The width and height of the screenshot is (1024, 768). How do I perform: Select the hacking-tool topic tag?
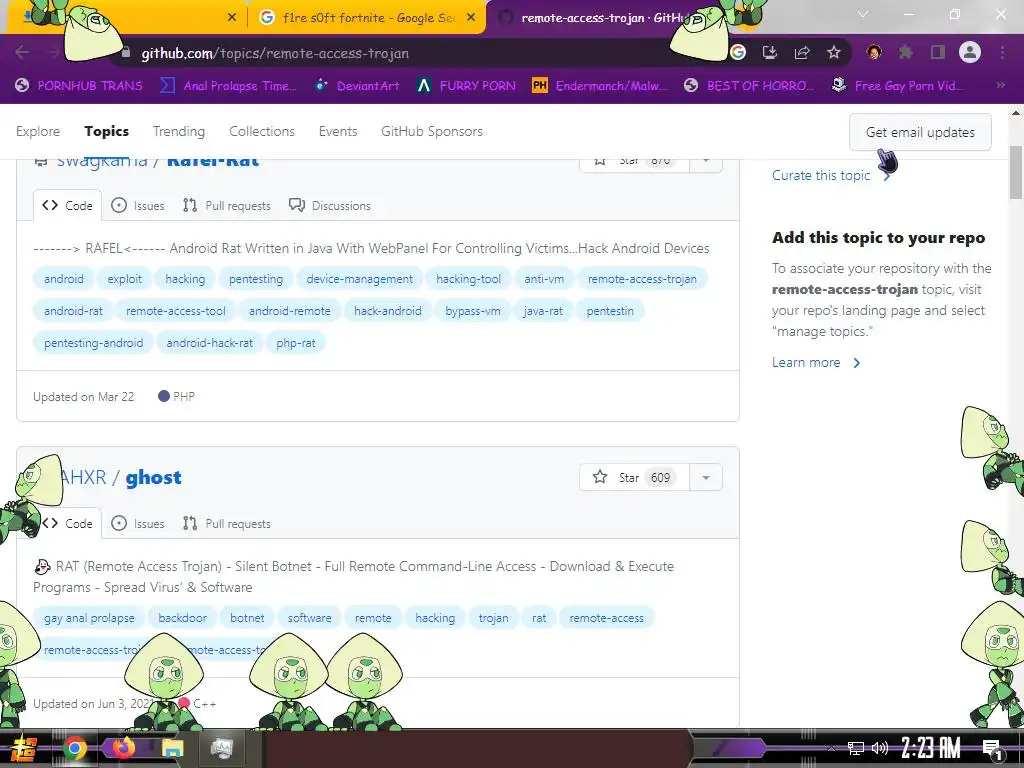[468, 279]
